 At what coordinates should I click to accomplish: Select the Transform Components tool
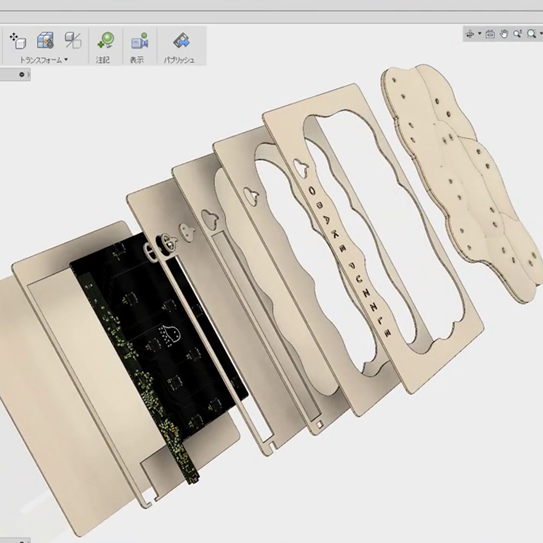(x=18, y=41)
